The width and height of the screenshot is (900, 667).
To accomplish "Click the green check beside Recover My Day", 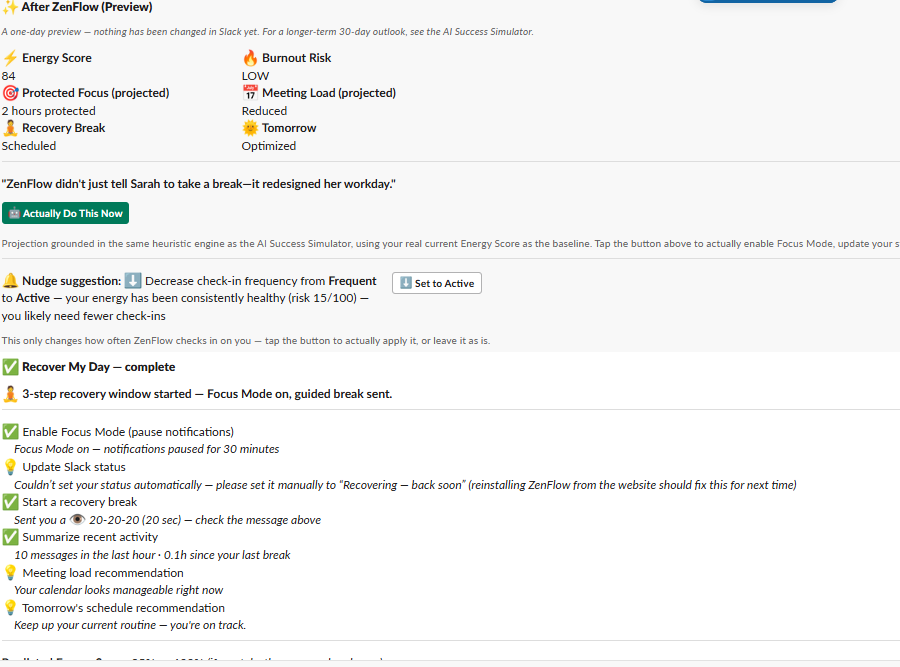I will click(x=10, y=367).
